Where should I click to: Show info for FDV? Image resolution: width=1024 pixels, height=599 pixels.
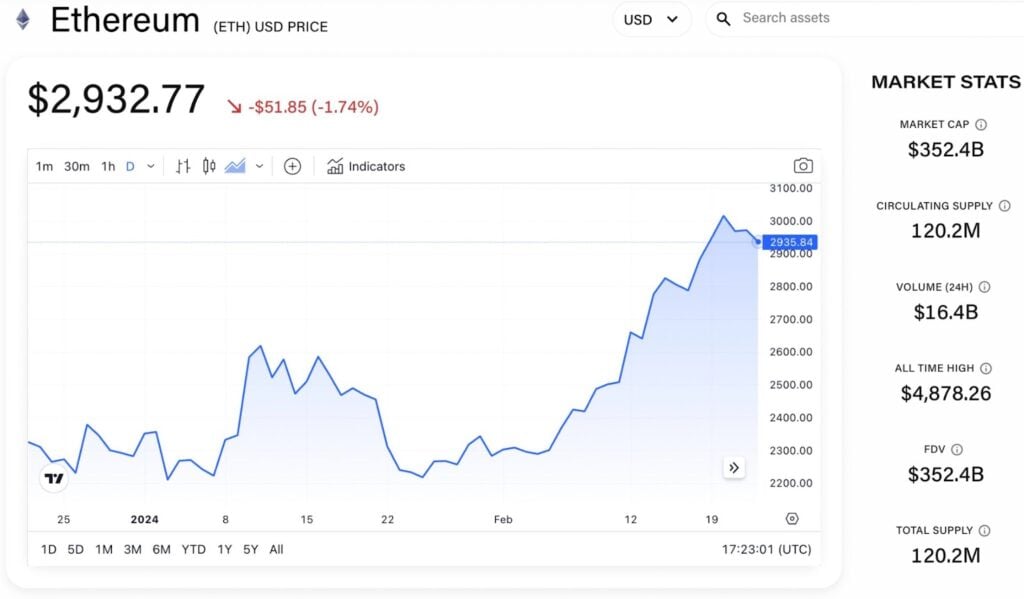coord(957,449)
